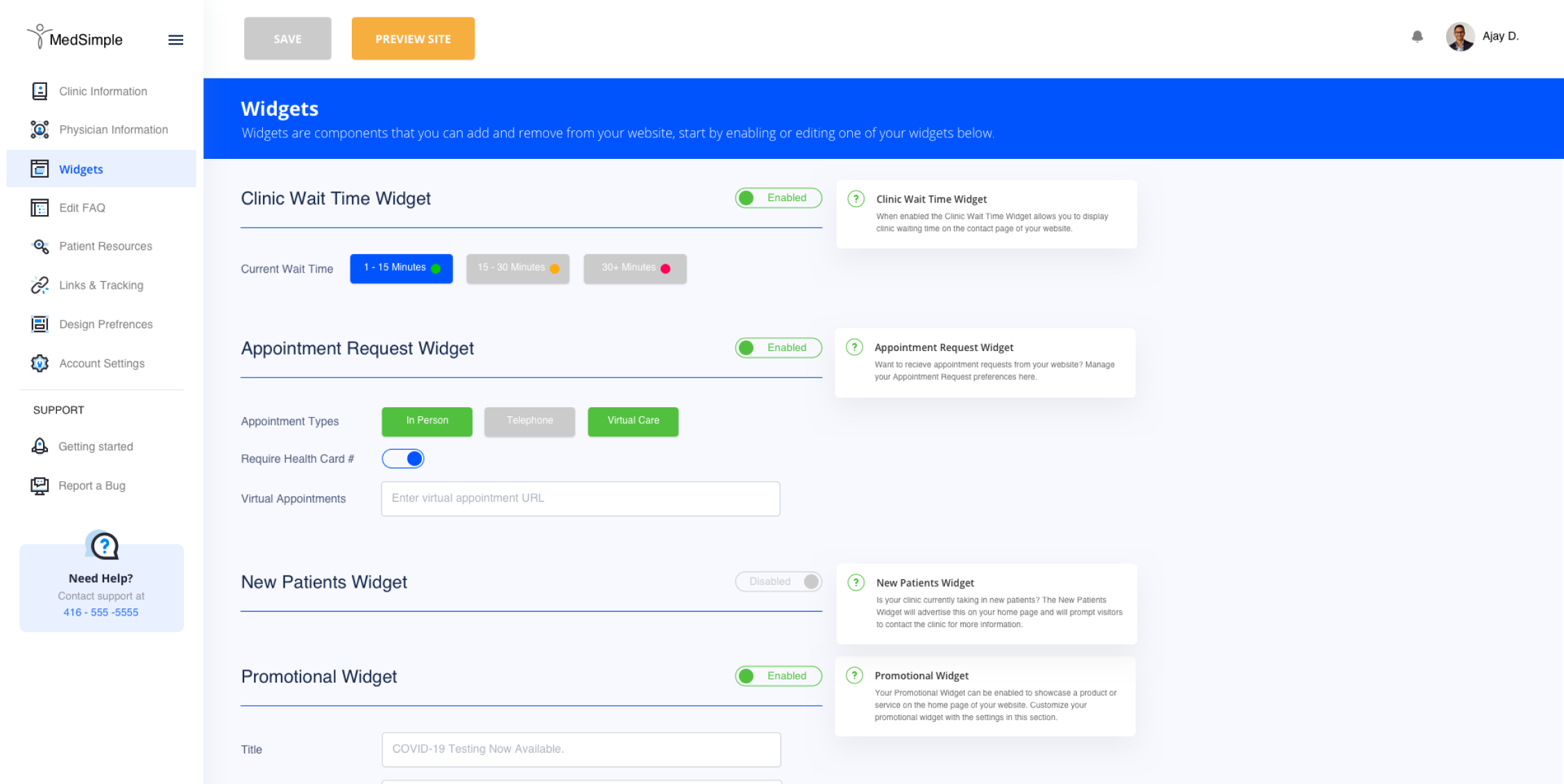Screen dimensions: 1564x784
Task: Click the PREVIEW SITE button
Action: point(413,39)
